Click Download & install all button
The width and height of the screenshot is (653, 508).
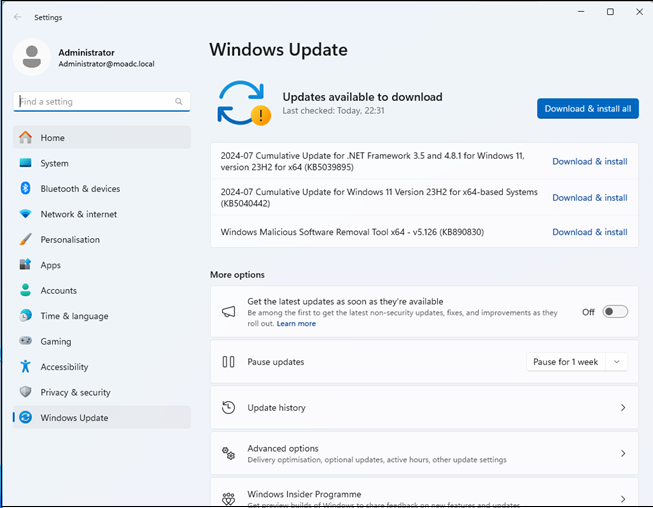[x=588, y=108]
